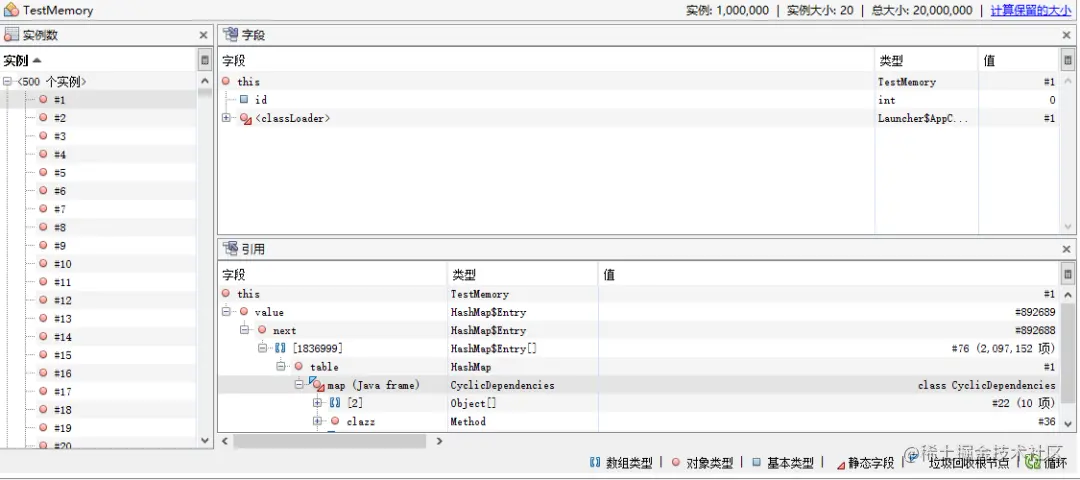Click object icon beside table
This screenshot has width=1080, height=480.
298,366
